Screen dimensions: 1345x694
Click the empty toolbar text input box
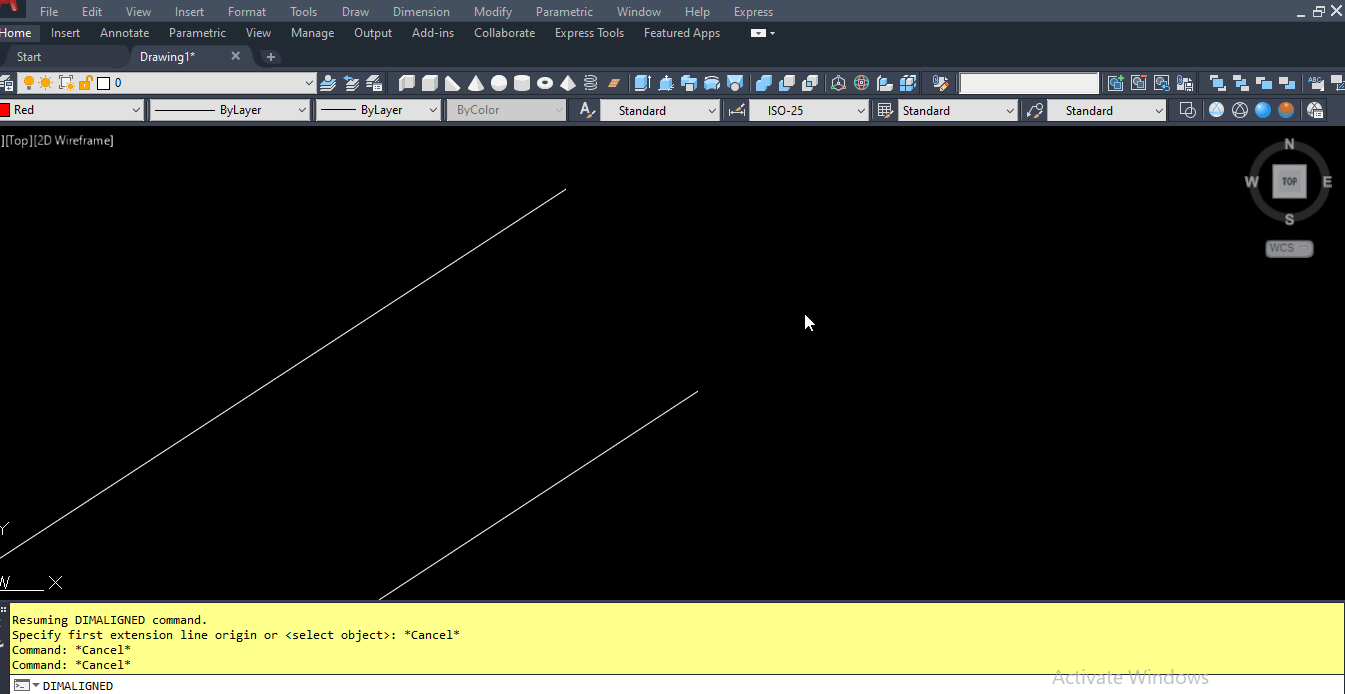(x=1029, y=83)
